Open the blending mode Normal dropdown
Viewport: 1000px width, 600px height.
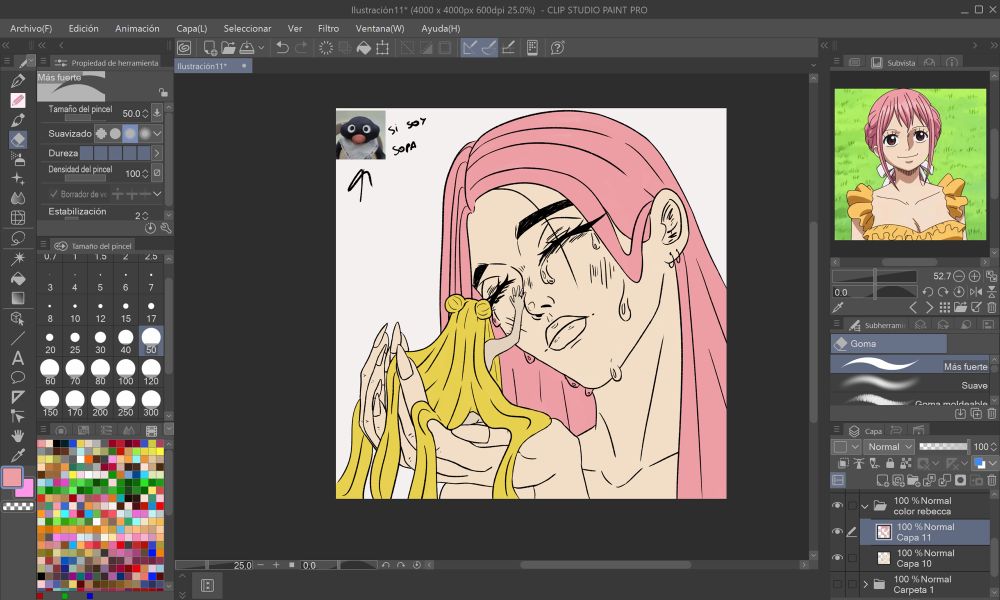pos(890,447)
